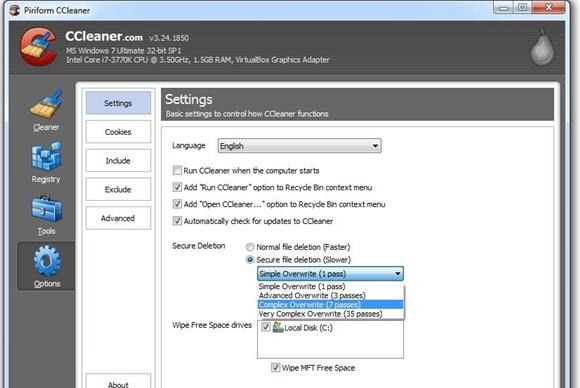This screenshot has height=388, width=580.
Task: Click the CCleaner logo in header
Action: tap(39, 47)
